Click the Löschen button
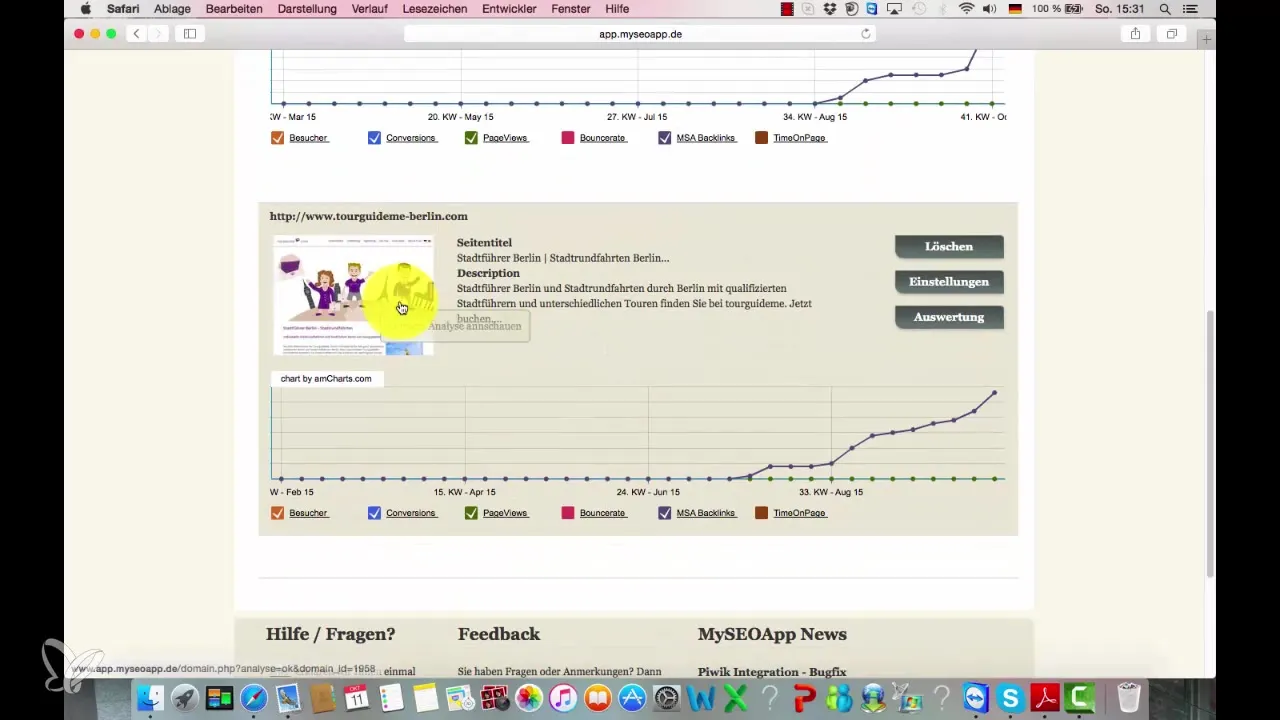Viewport: 1280px width, 720px height. coord(949,246)
